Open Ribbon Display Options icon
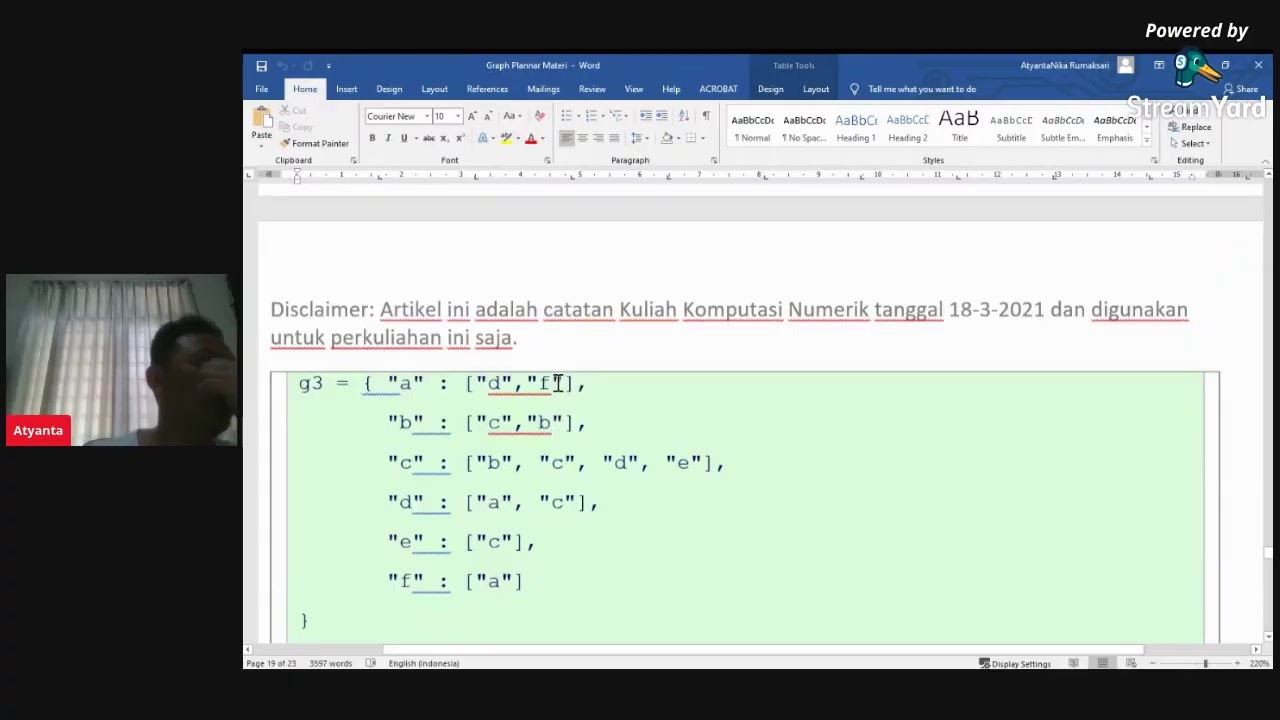Viewport: 1280px width, 720px height. (x=1159, y=65)
